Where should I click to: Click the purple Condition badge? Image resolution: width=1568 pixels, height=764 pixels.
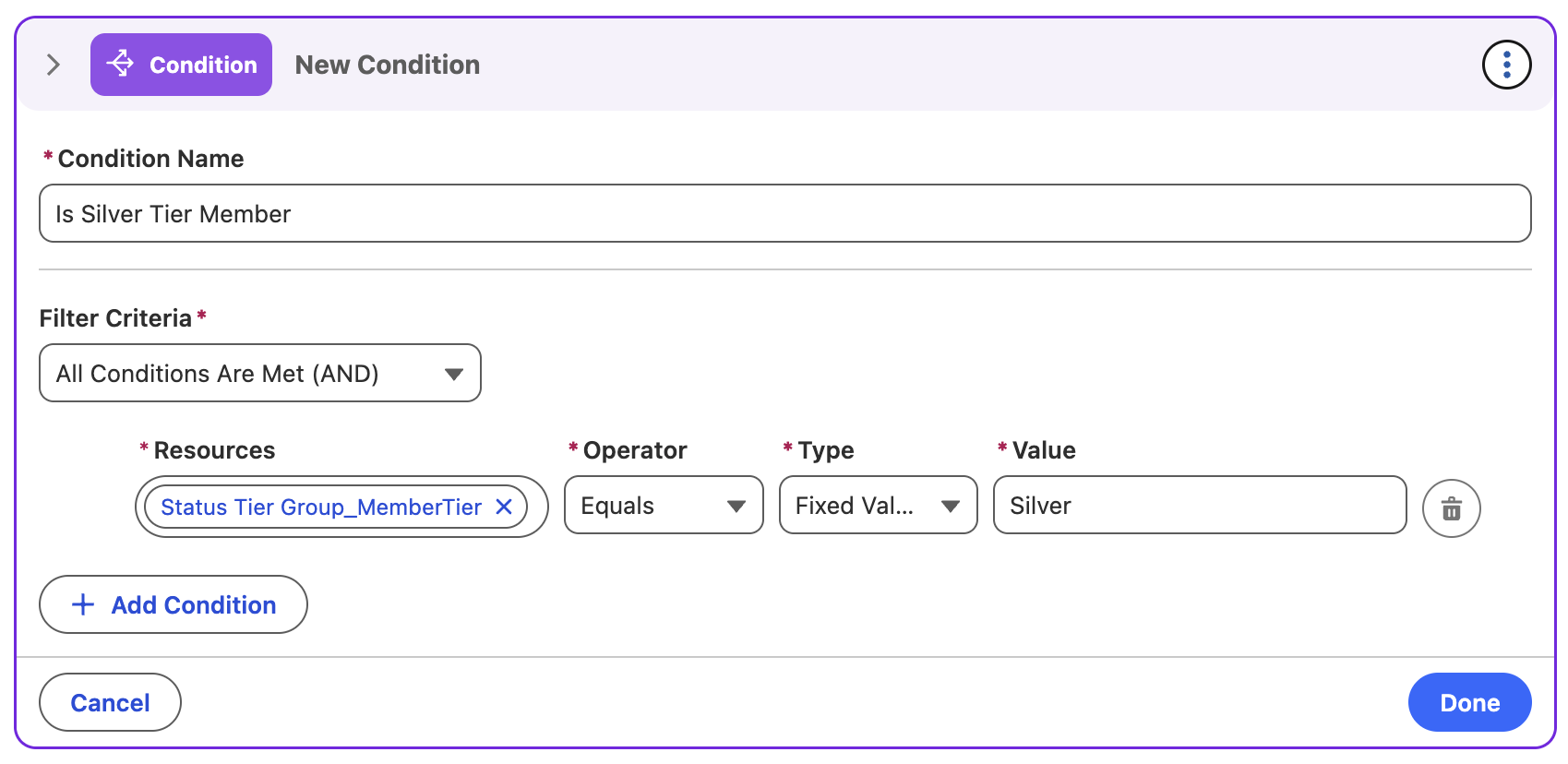pyautogui.click(x=181, y=65)
